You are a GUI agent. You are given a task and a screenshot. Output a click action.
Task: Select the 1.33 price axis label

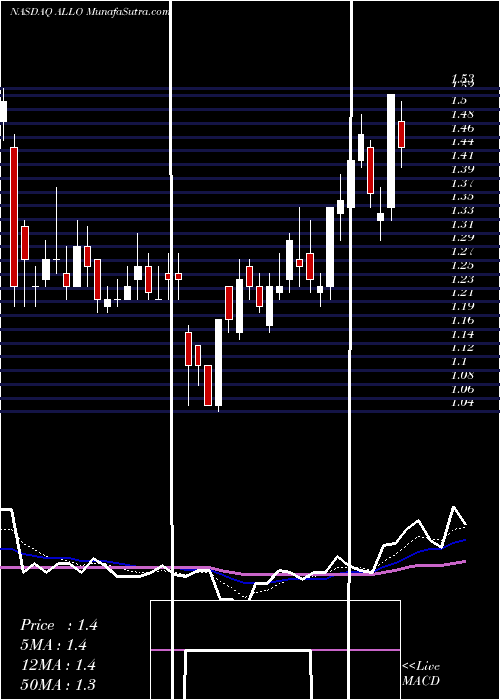click(463, 210)
